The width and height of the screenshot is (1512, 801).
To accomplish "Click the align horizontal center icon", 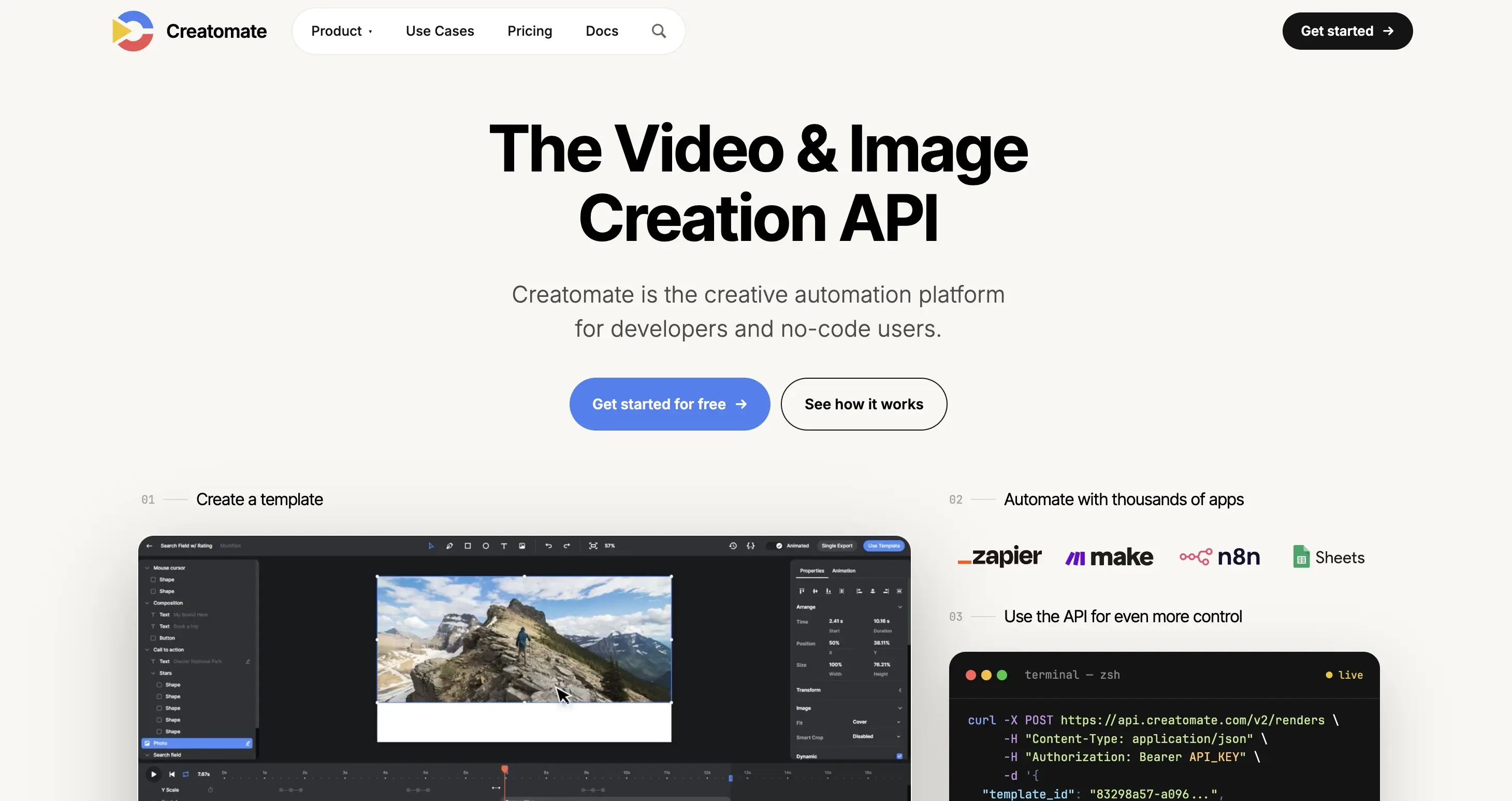I will click(873, 591).
